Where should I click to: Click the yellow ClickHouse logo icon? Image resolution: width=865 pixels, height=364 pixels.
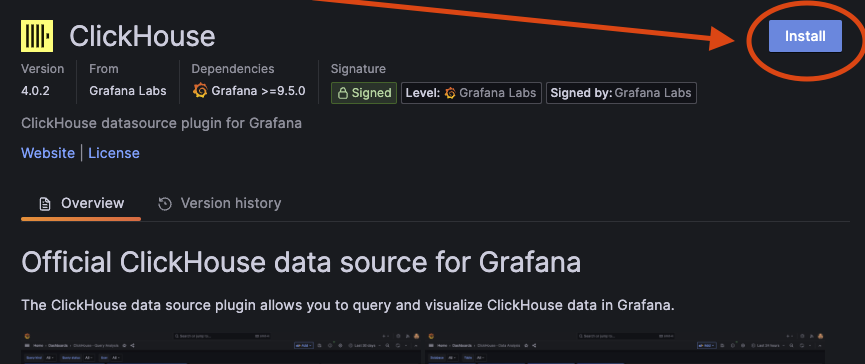click(x=37, y=36)
